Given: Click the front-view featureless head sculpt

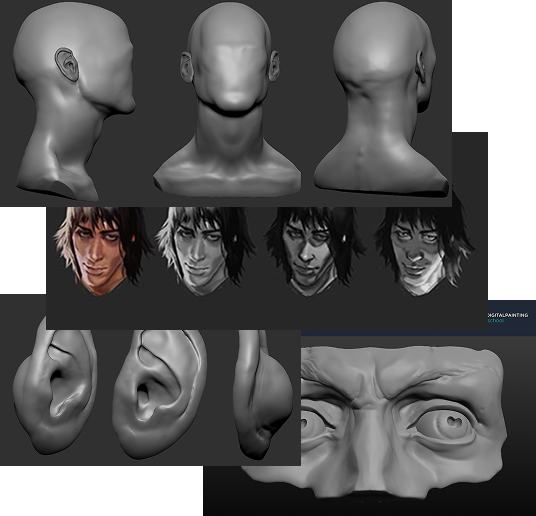Looking at the screenshot, I should click(228, 101).
